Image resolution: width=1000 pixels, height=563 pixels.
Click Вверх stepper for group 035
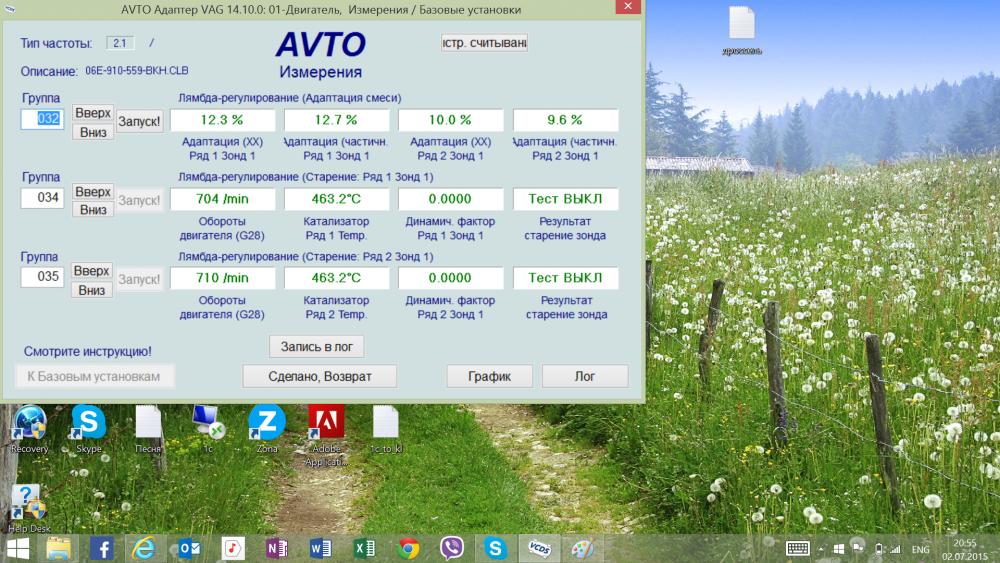[x=92, y=271]
